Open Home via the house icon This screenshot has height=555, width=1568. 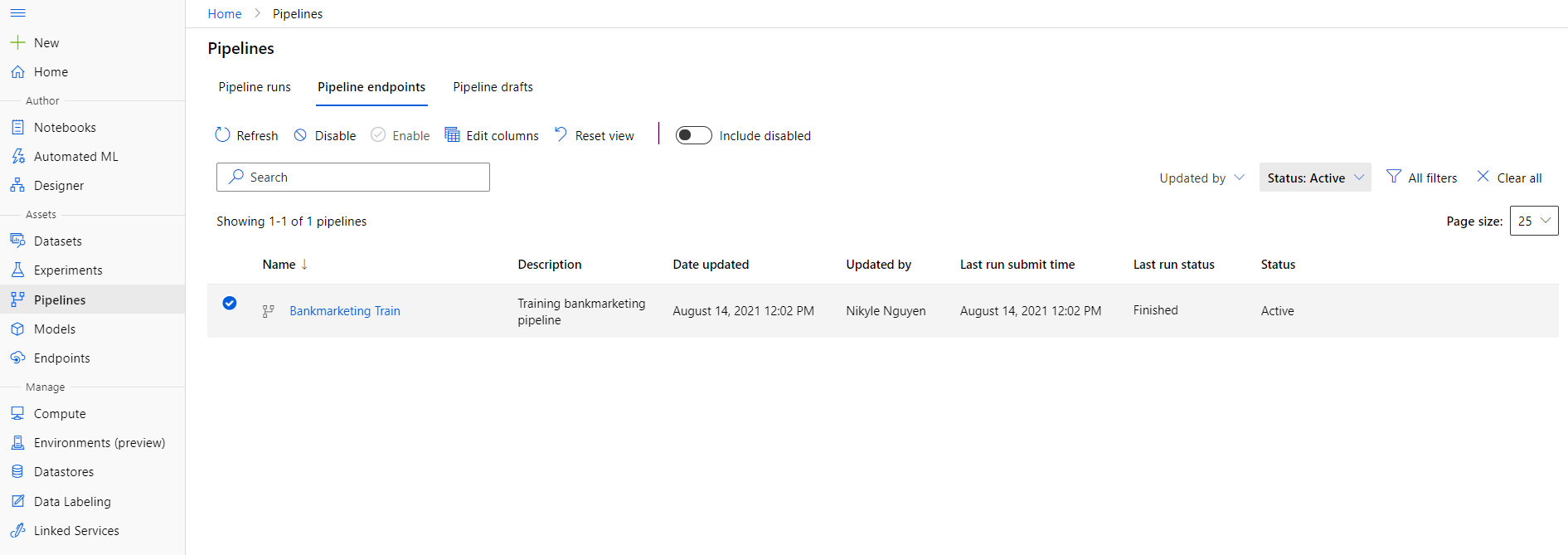pyautogui.click(x=17, y=72)
